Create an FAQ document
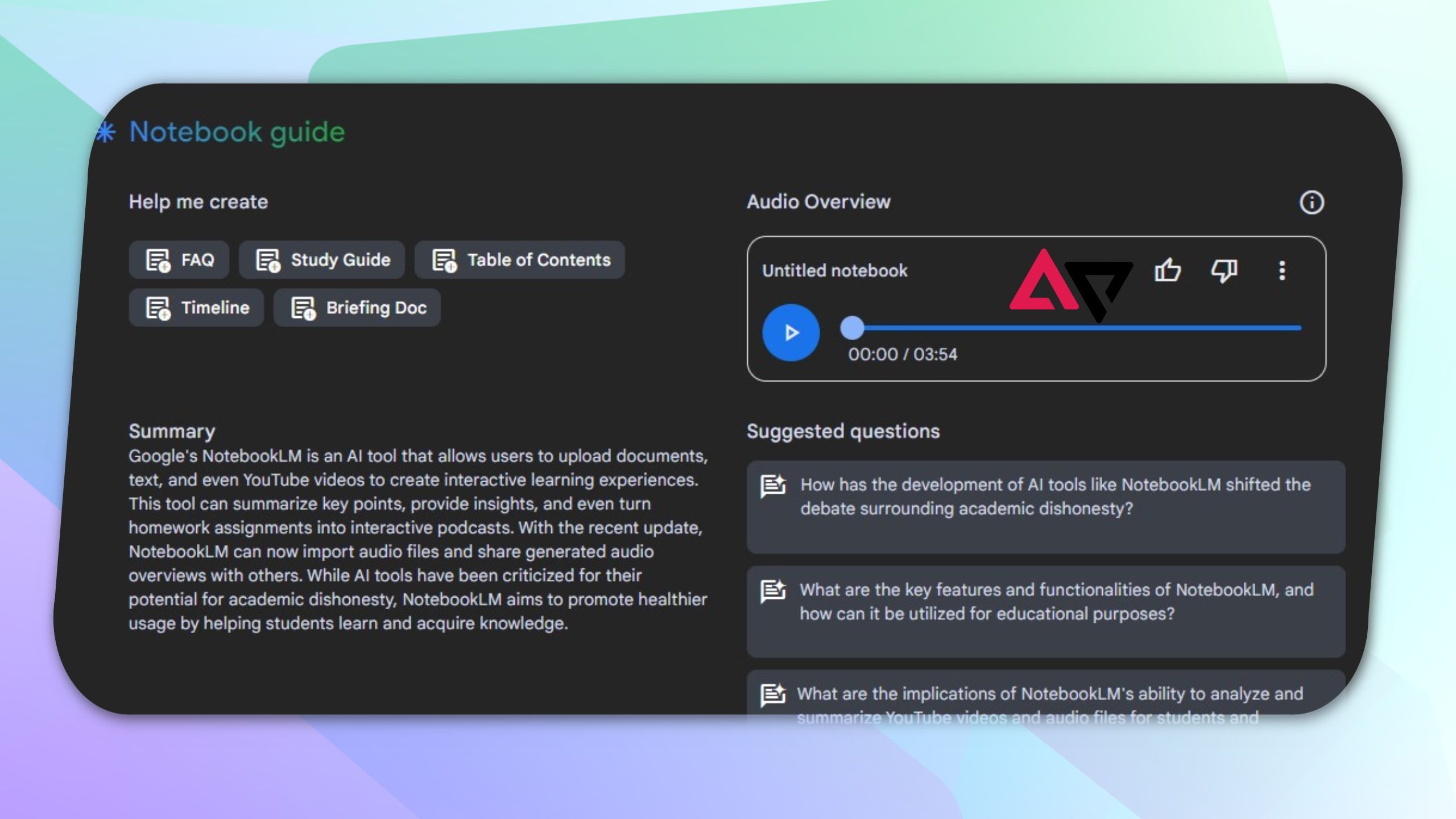 coord(179,260)
